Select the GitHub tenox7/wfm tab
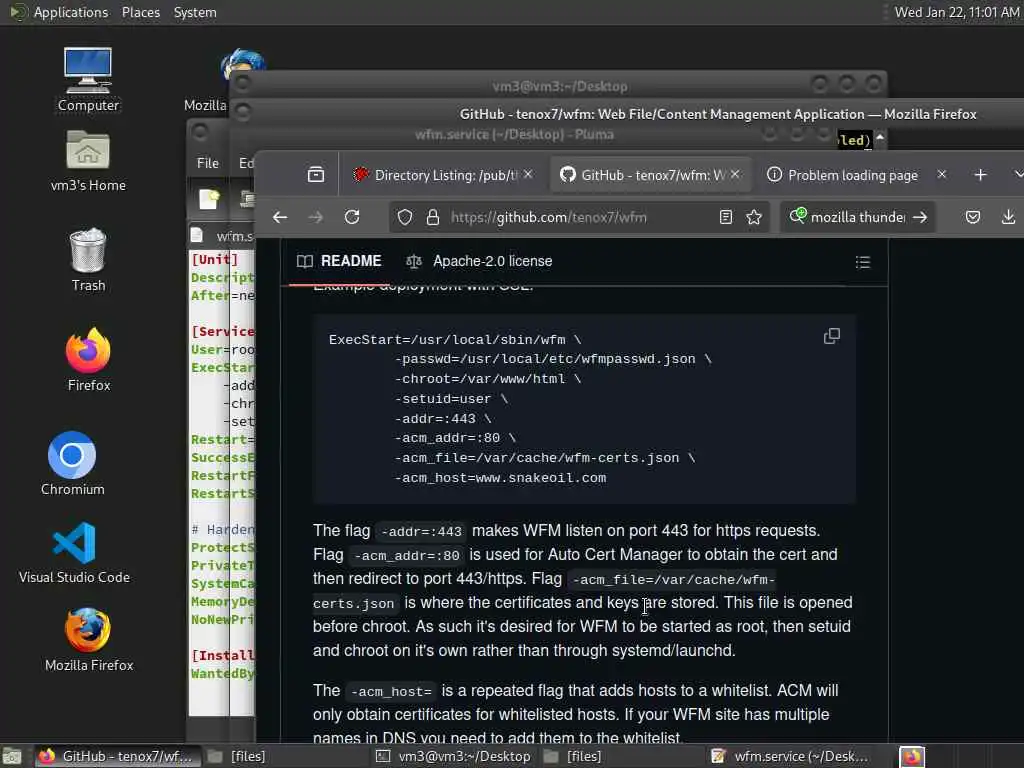 650,175
